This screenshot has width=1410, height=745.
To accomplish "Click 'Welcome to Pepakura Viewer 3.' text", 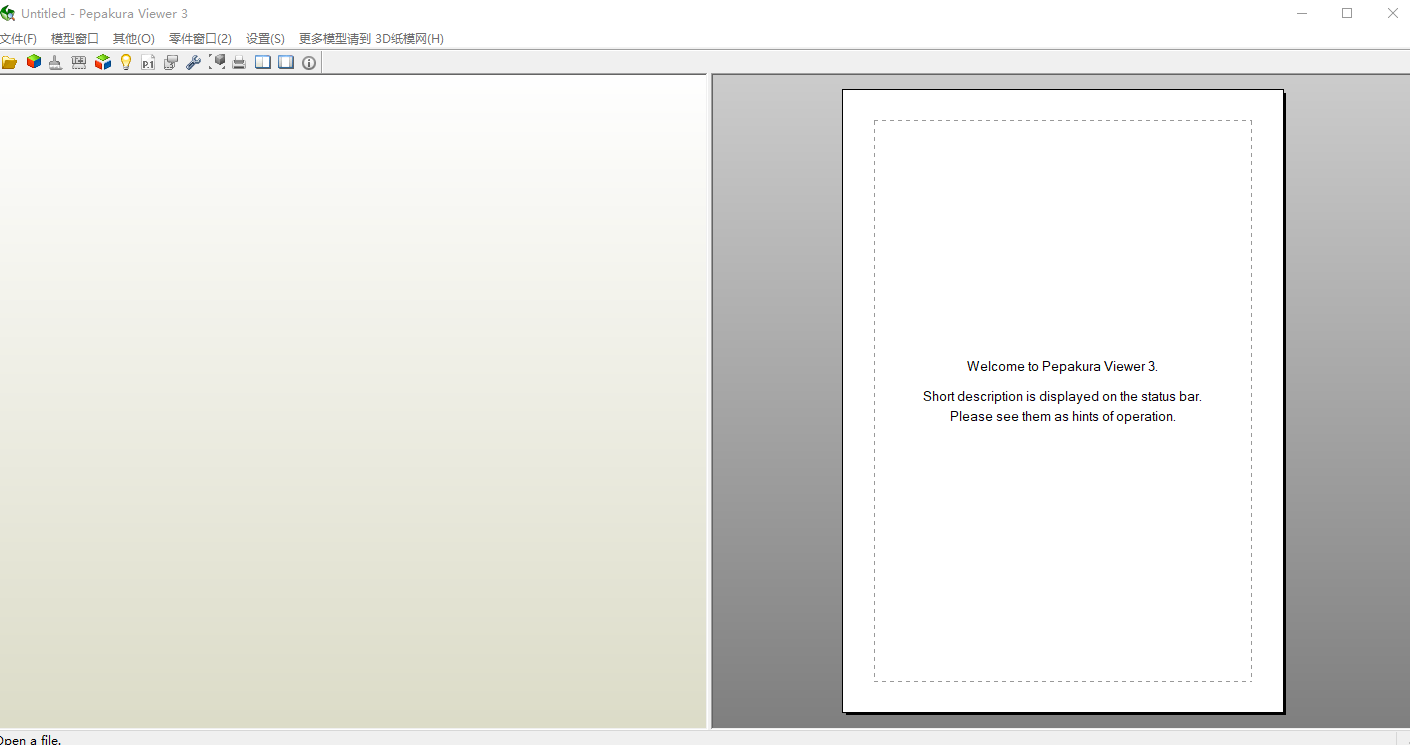I will [1062, 366].
